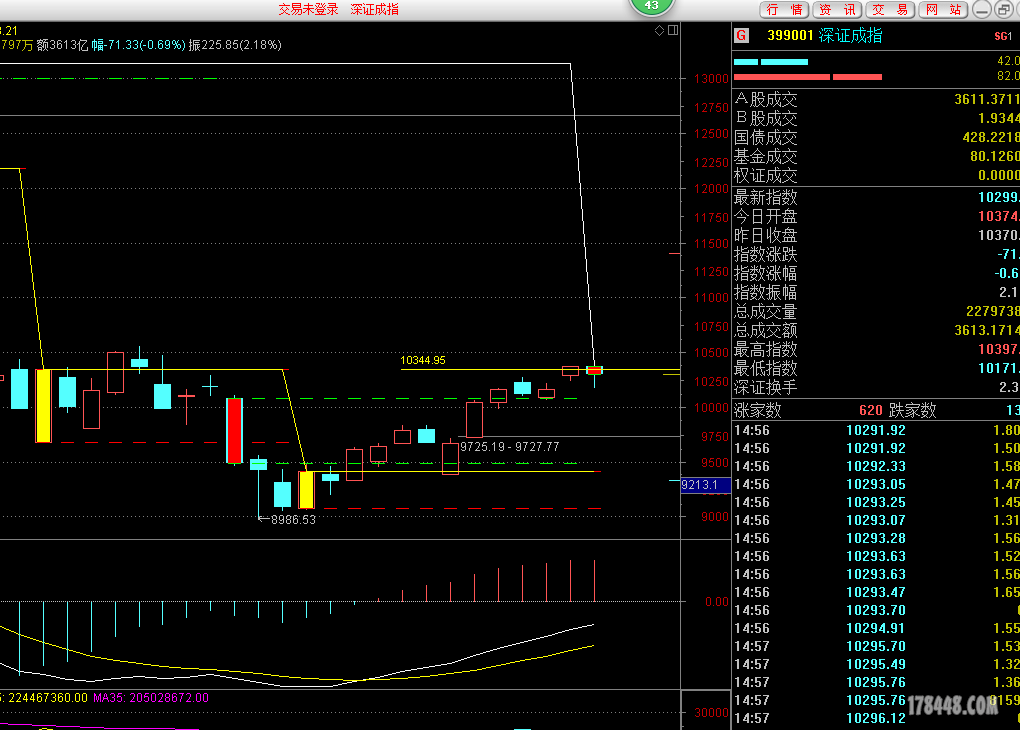Select the 指数振幅 row
The image size is (1020, 730).
[876, 292]
